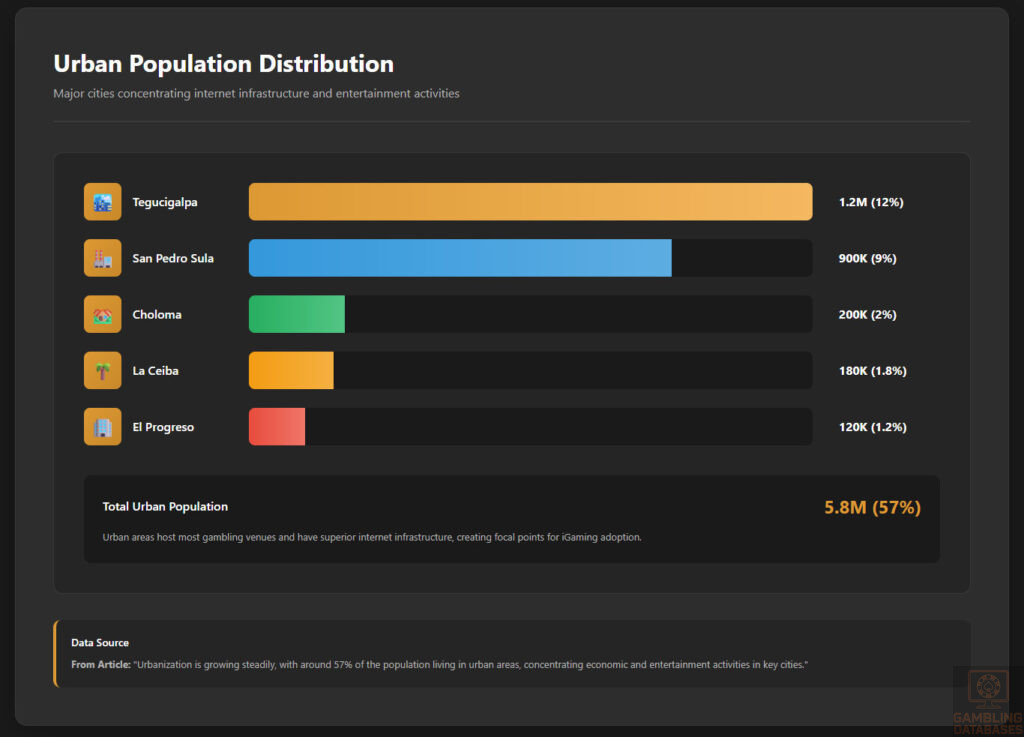Image resolution: width=1024 pixels, height=737 pixels.
Task: Toggle the Tegucigalpa population bar highlight
Action: (530, 201)
